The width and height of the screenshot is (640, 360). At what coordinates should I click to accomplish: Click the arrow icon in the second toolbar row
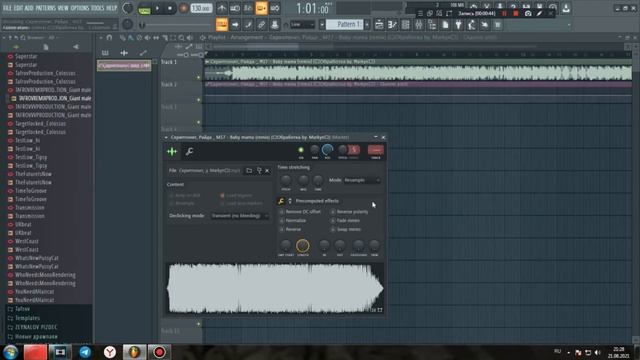point(235,25)
